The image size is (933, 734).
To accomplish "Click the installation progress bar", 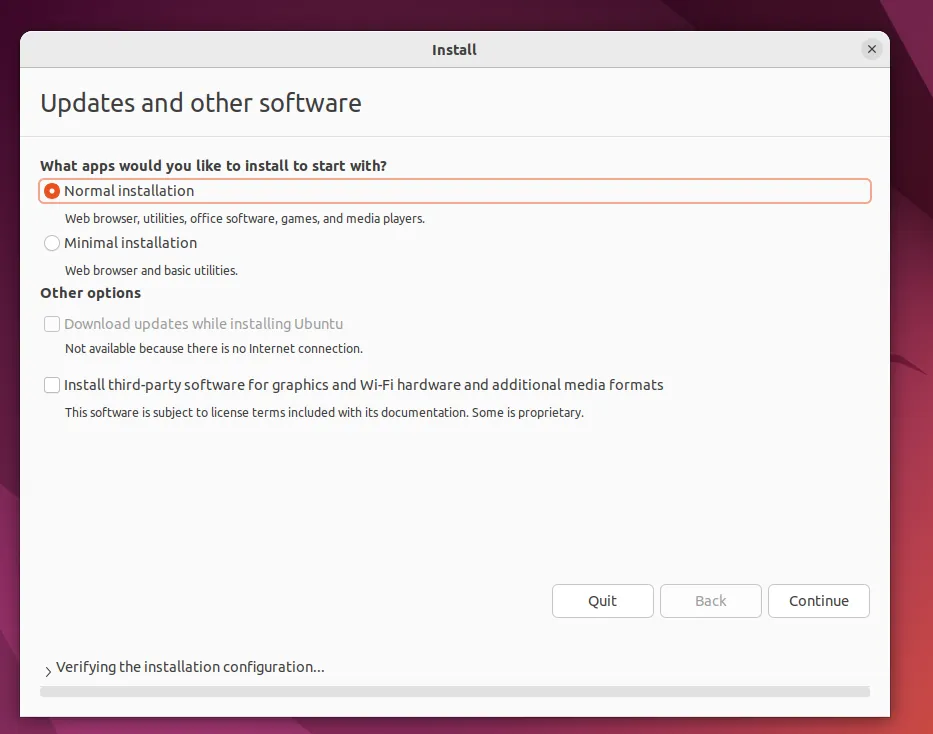I will [x=455, y=691].
